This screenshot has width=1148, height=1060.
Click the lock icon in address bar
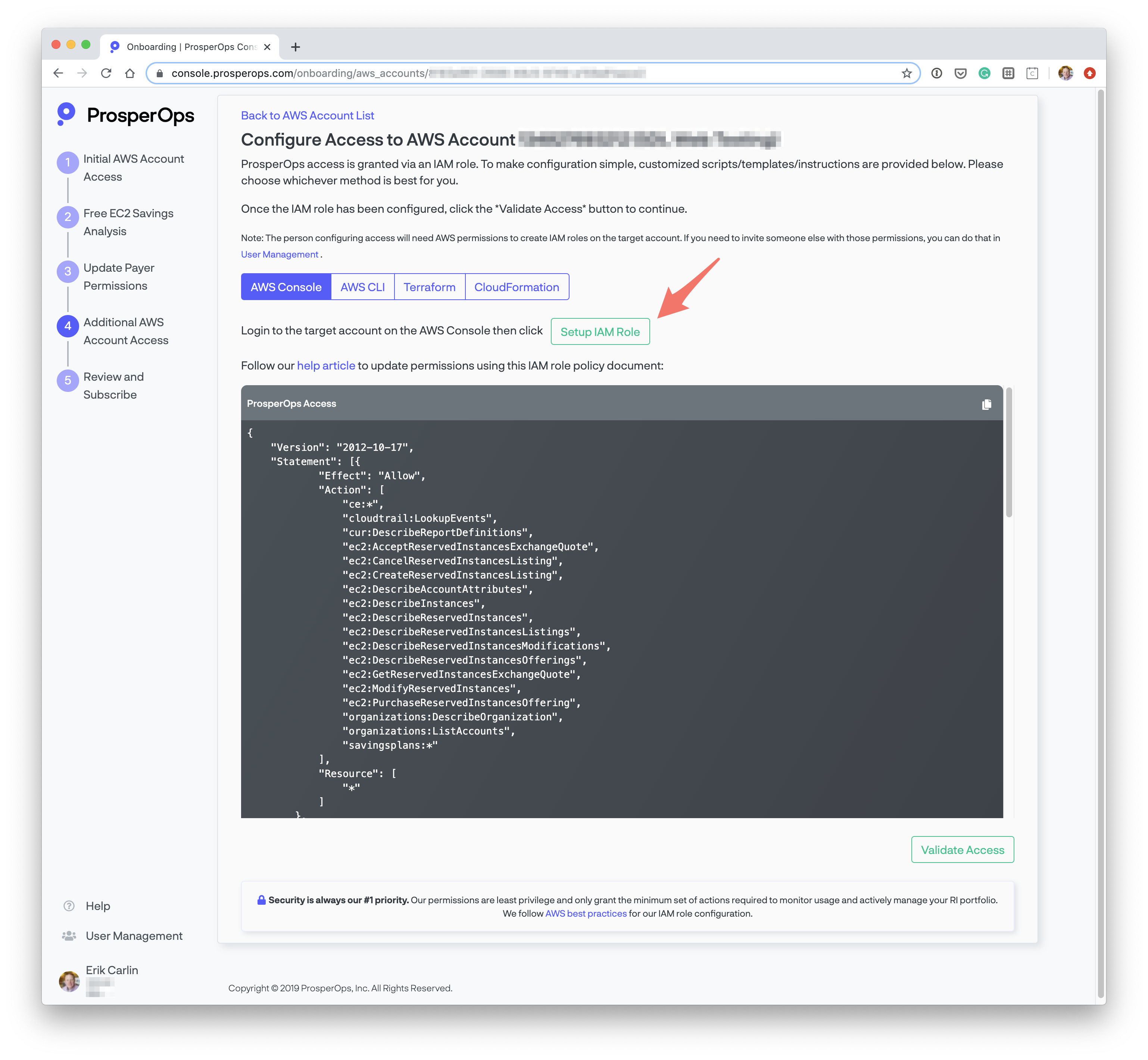pos(160,74)
